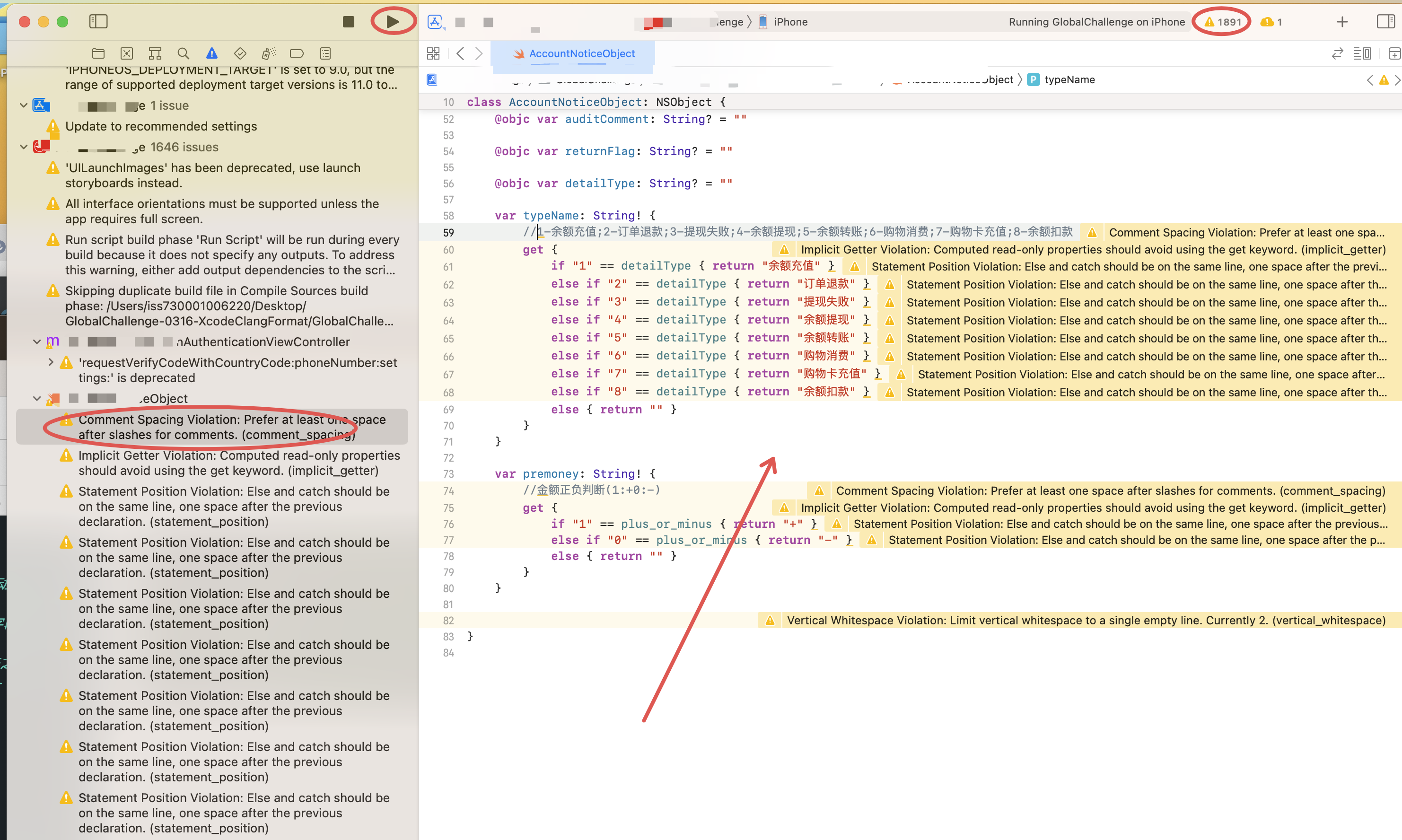The width and height of the screenshot is (1402, 840).
Task: Click the Run play button
Action: 392,21
